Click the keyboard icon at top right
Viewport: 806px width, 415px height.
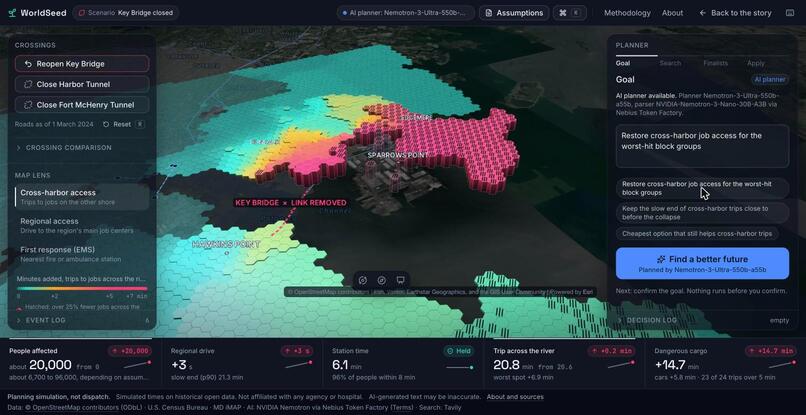click(790, 13)
